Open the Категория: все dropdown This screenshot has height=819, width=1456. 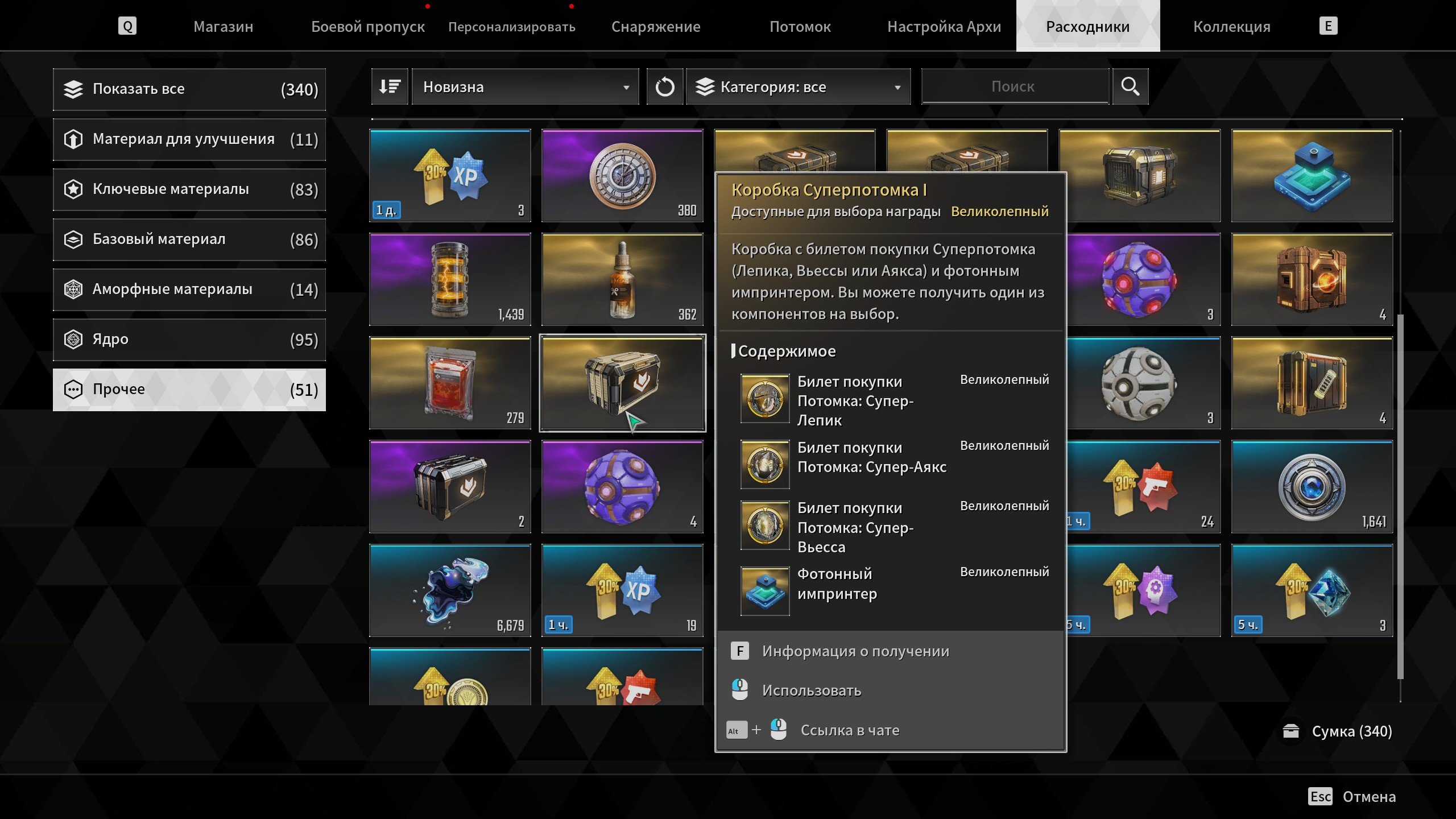pyautogui.click(x=798, y=86)
